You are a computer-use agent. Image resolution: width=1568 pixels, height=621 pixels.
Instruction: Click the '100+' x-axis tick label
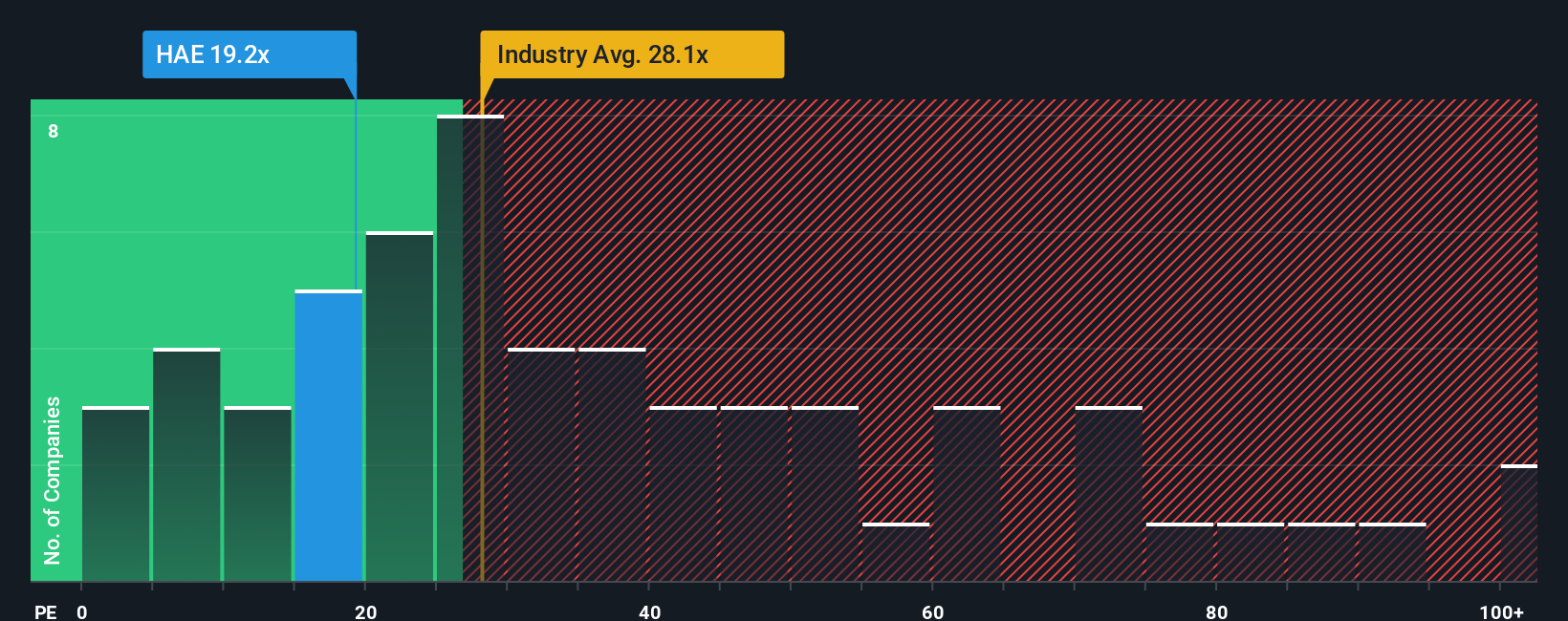coord(1502,611)
